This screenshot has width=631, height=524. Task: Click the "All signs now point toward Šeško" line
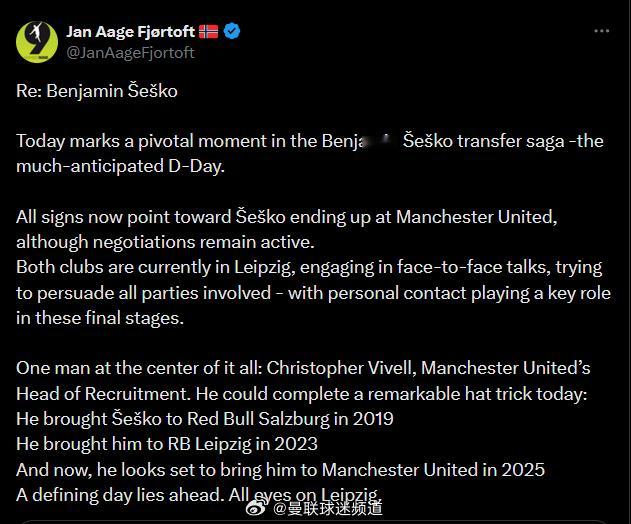287,217
